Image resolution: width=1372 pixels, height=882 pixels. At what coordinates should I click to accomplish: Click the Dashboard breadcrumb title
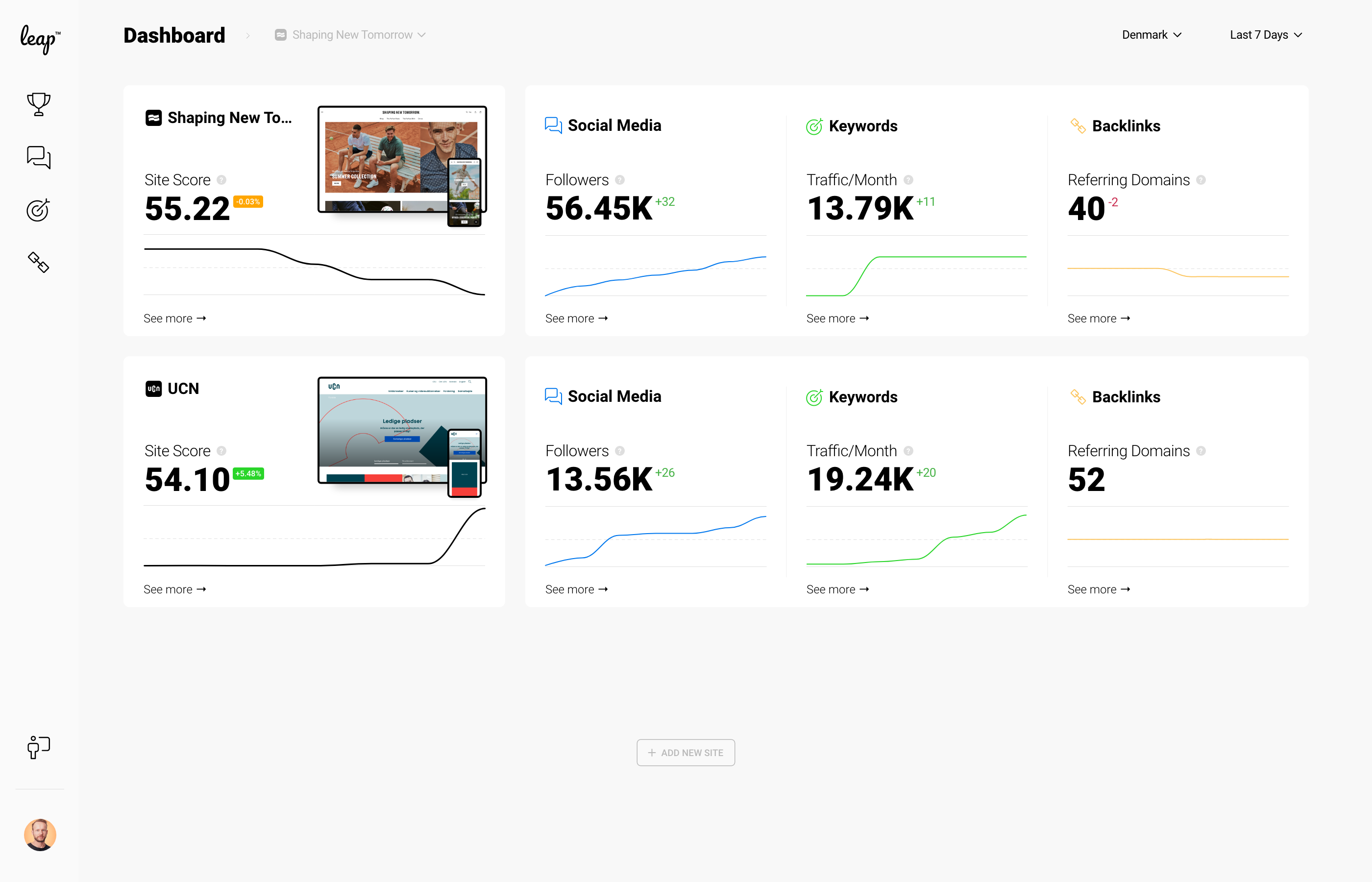pyautogui.click(x=174, y=35)
